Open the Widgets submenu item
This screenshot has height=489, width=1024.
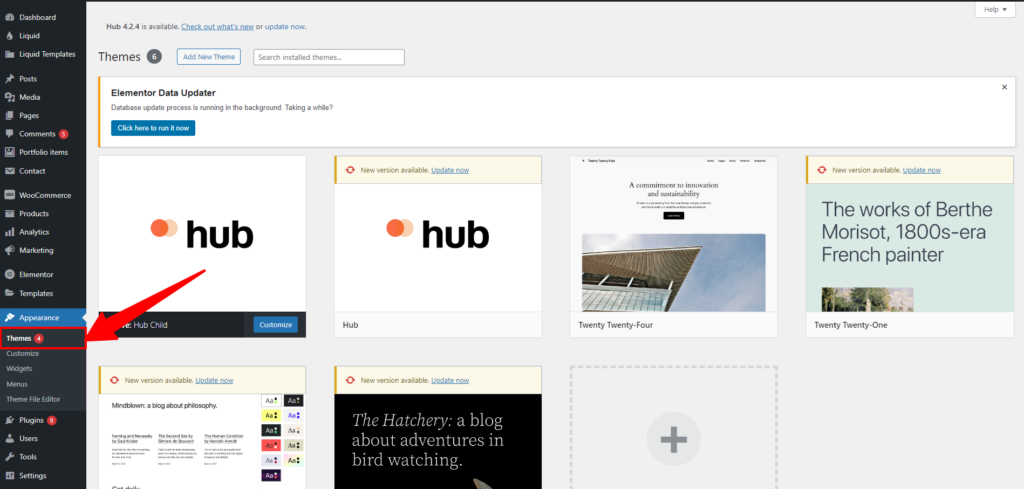click(19, 369)
